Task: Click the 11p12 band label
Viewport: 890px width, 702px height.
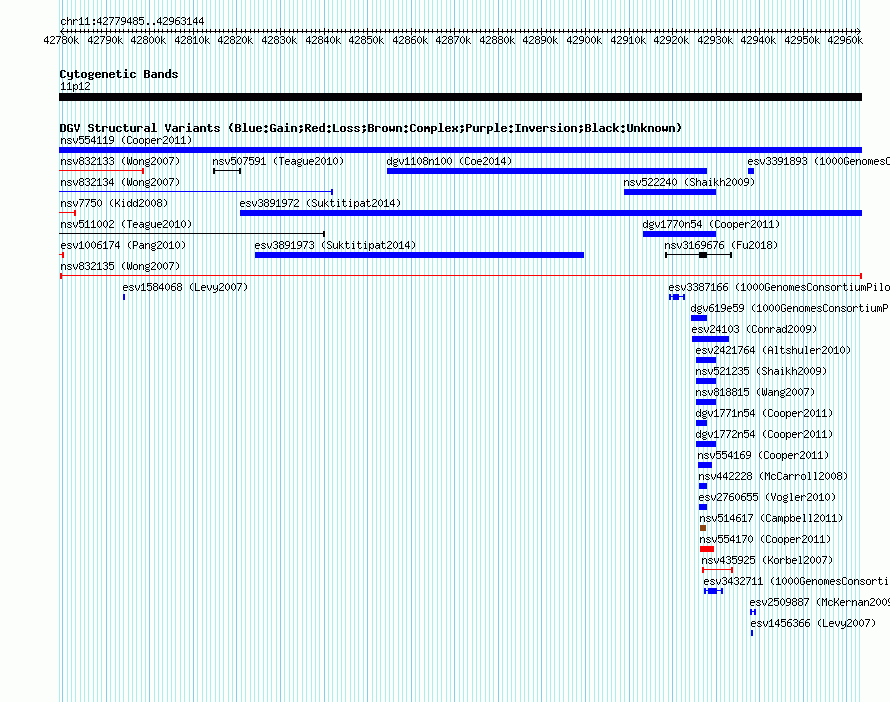Action: click(75, 86)
